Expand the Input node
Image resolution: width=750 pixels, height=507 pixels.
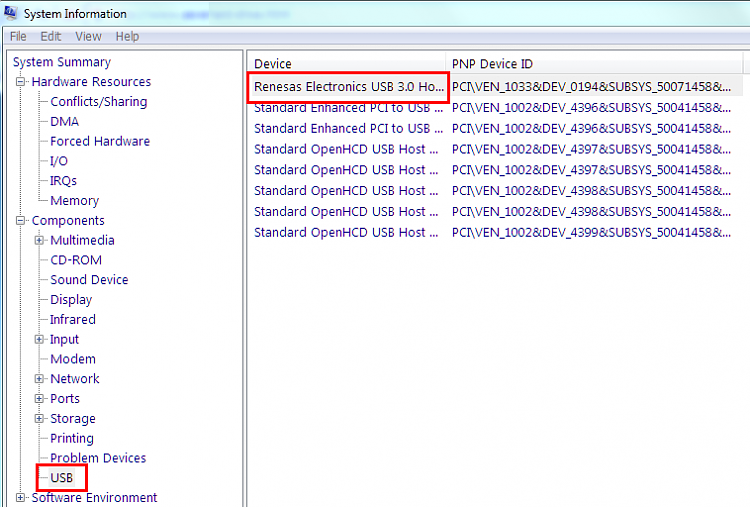(x=39, y=339)
